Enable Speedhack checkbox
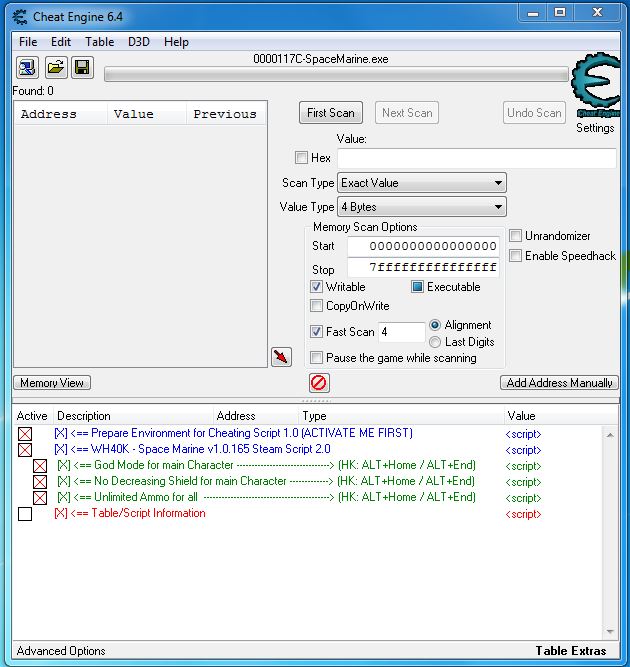 (515, 255)
